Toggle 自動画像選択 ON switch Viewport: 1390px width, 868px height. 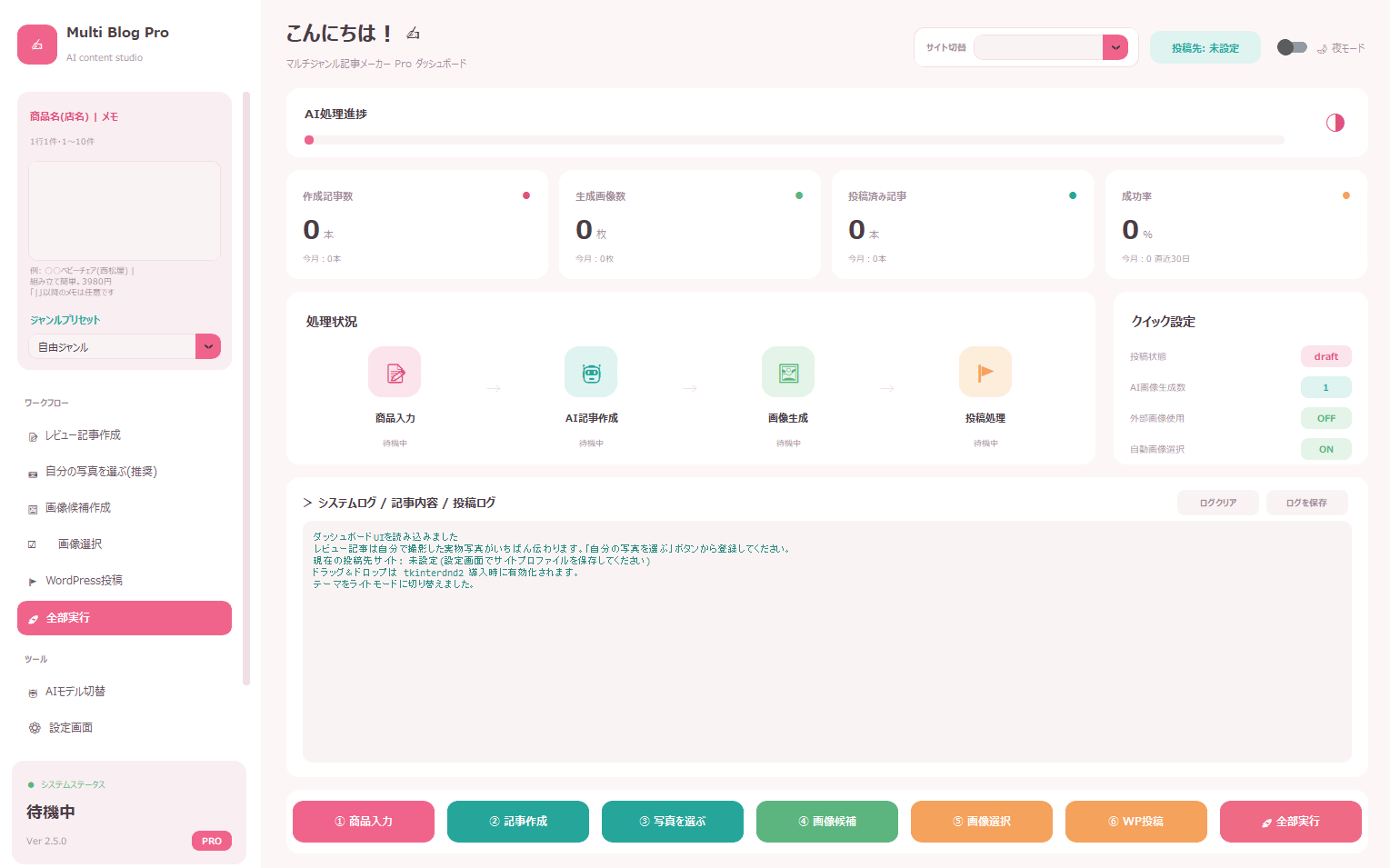pos(1325,449)
